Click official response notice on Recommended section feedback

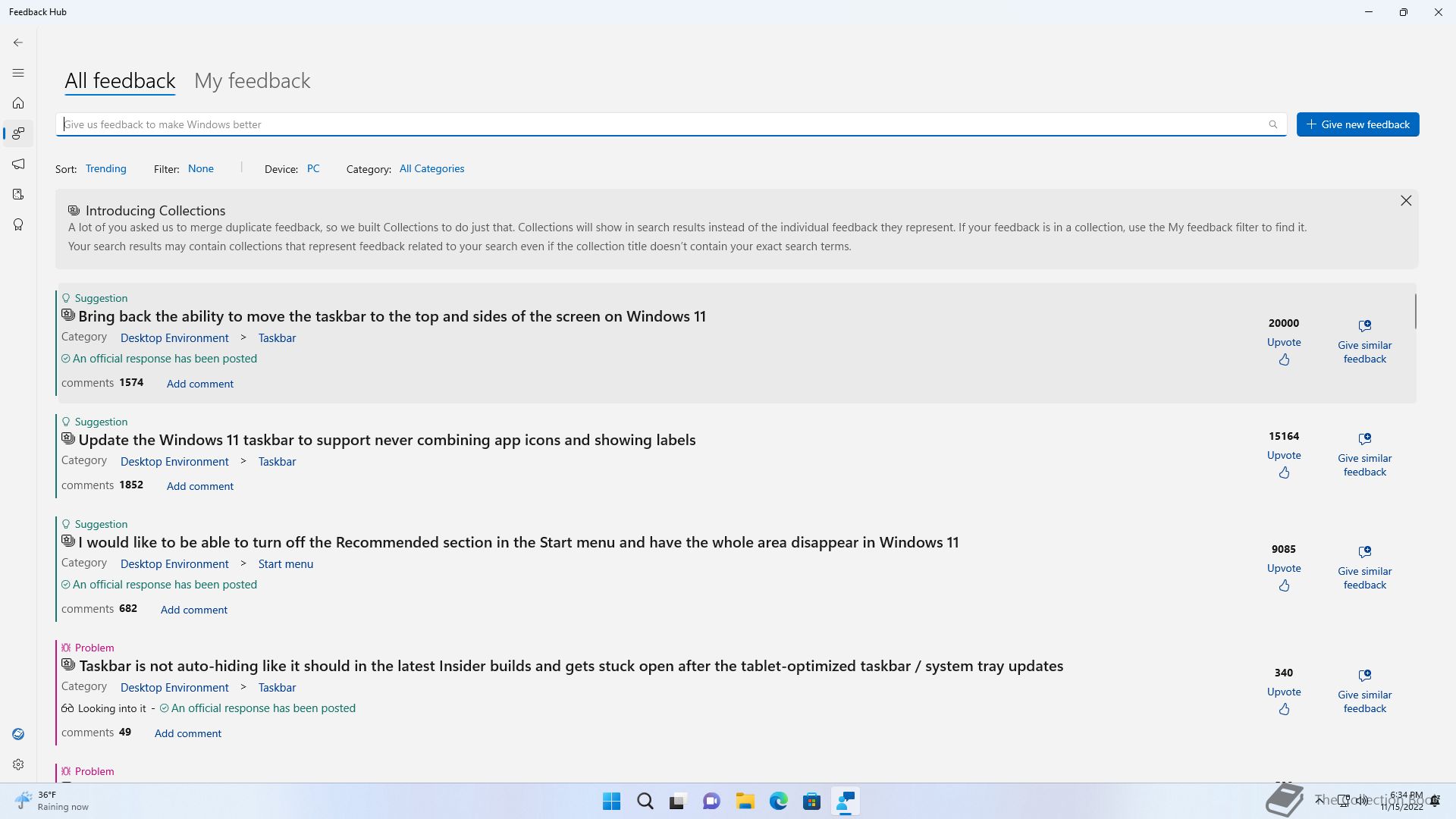click(159, 585)
